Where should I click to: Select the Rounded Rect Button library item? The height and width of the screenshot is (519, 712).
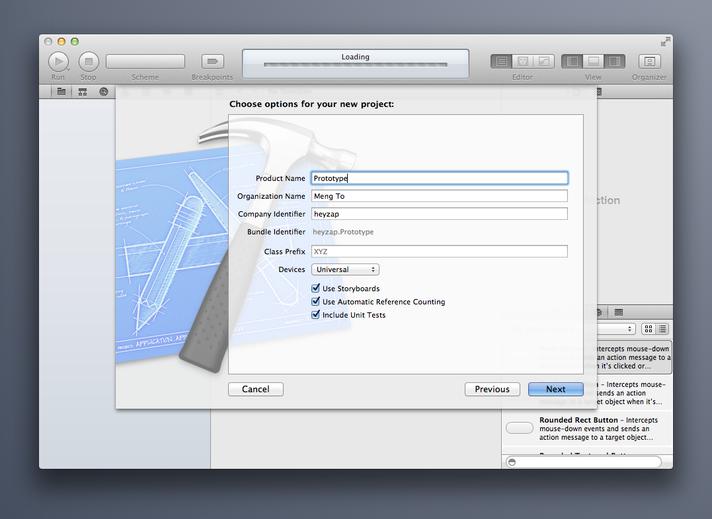(587, 428)
